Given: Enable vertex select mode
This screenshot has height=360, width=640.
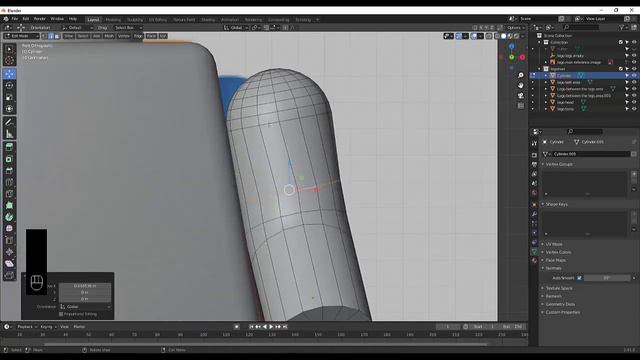Looking at the screenshot, I should 44,36.
